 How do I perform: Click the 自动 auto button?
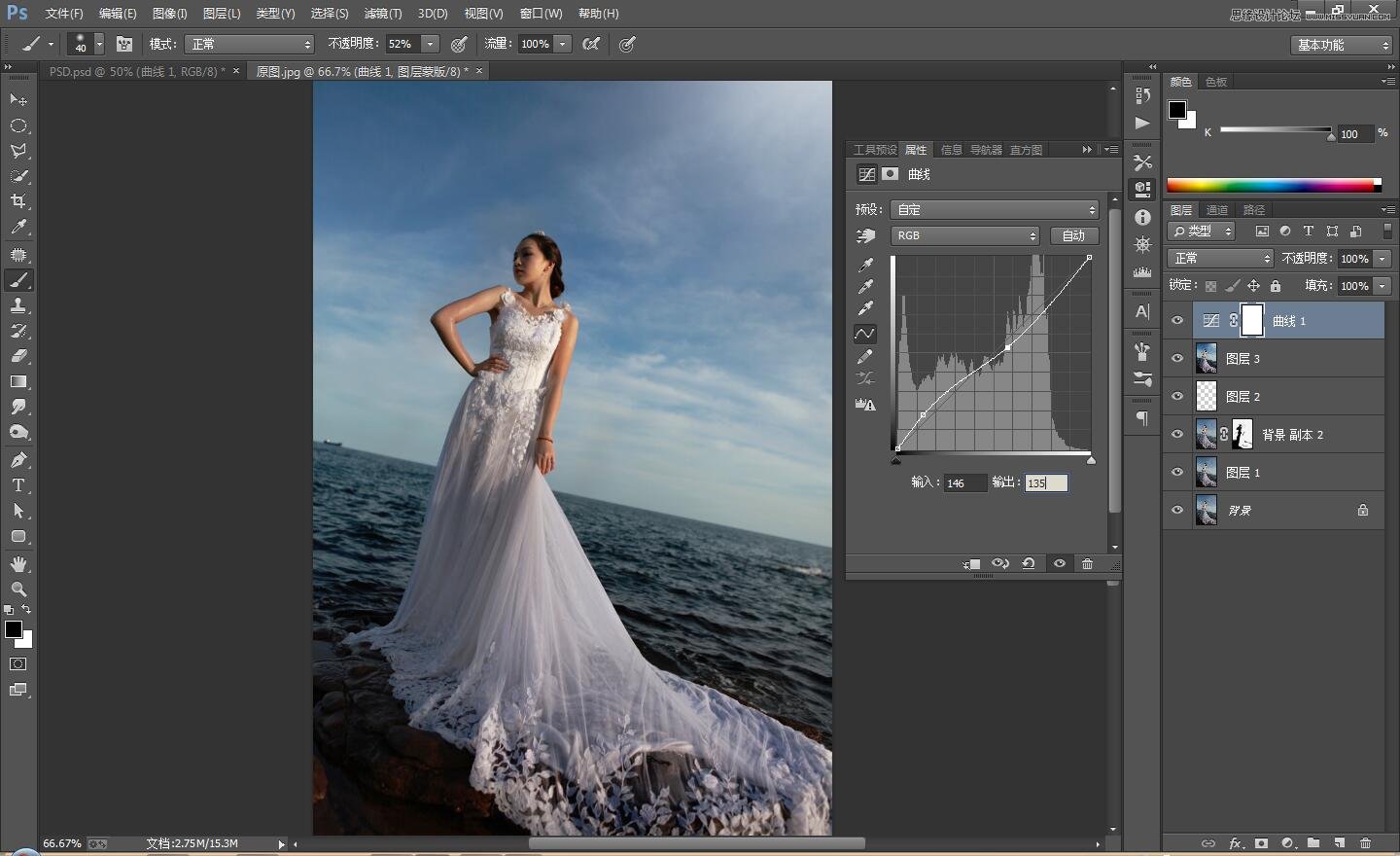click(x=1073, y=236)
